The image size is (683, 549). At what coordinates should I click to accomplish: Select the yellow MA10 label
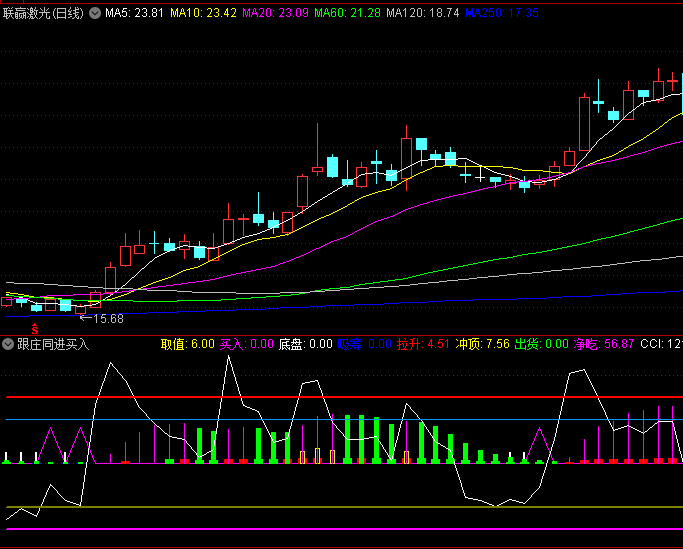pyautogui.click(x=203, y=13)
